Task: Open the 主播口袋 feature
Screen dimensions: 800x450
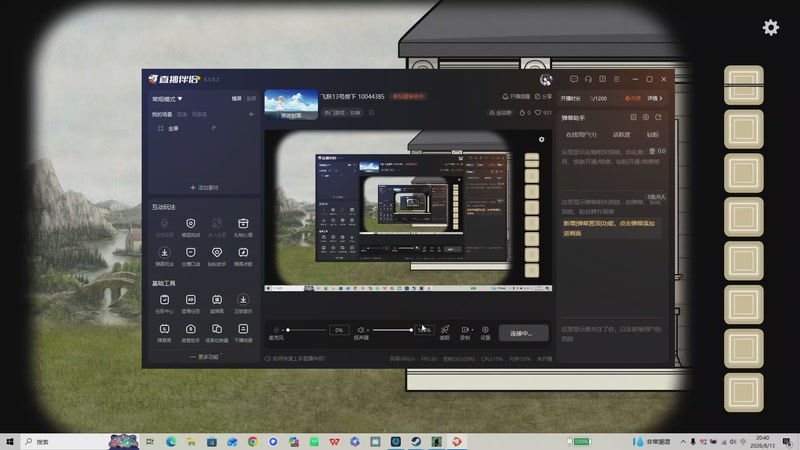Action: pos(190,257)
